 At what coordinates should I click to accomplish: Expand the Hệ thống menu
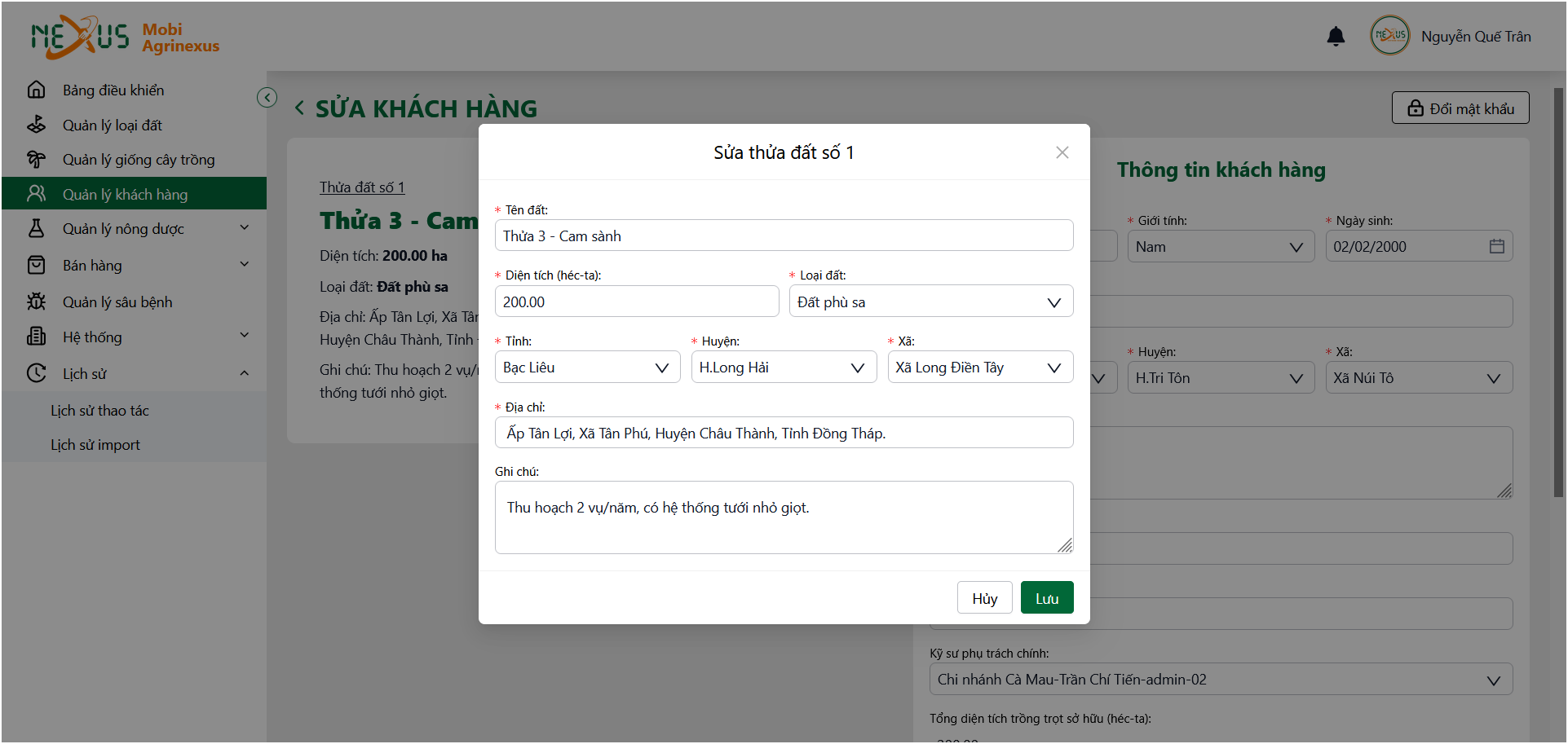tap(245, 337)
